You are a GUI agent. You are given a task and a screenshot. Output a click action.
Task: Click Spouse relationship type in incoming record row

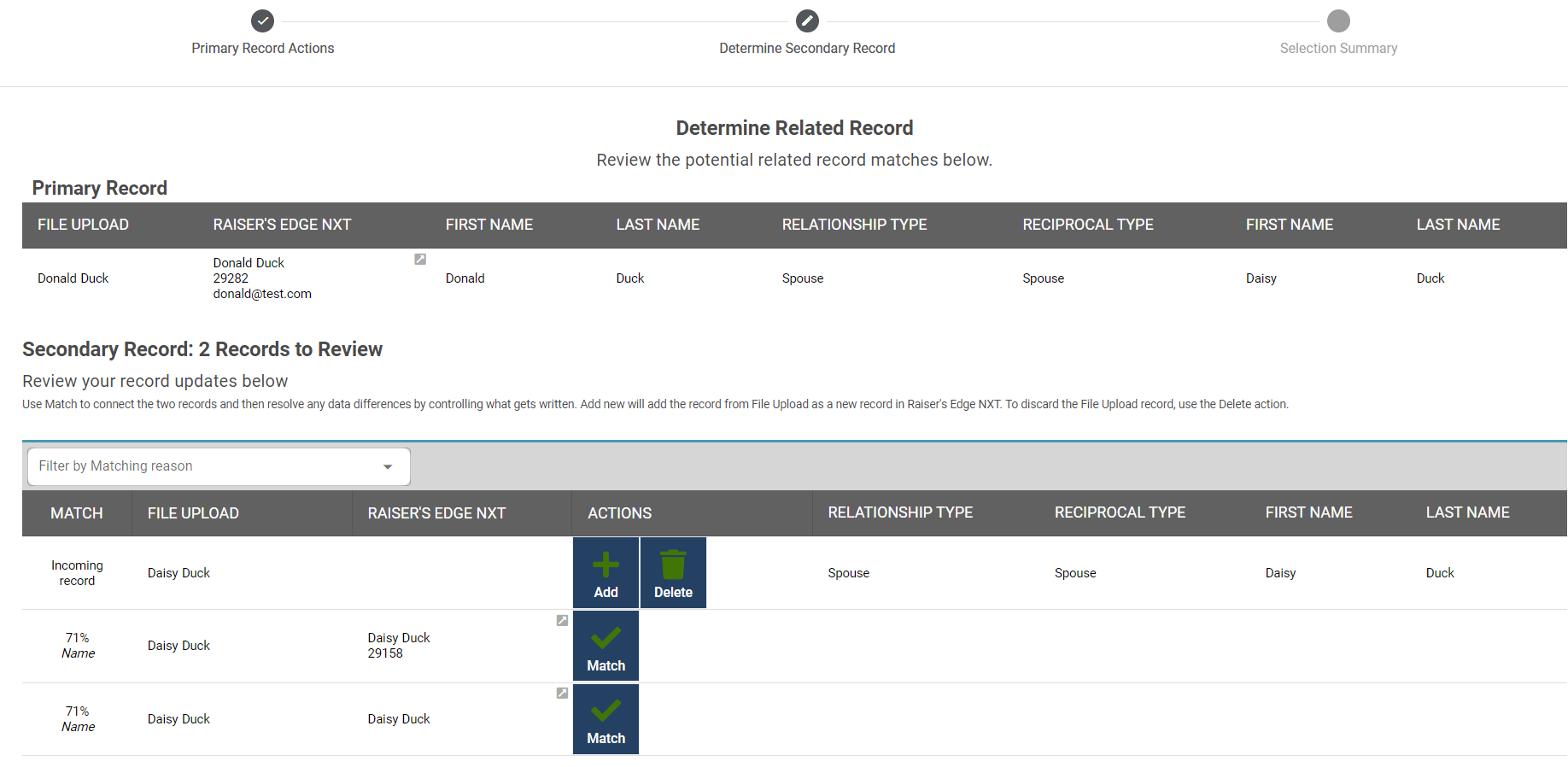848,573
